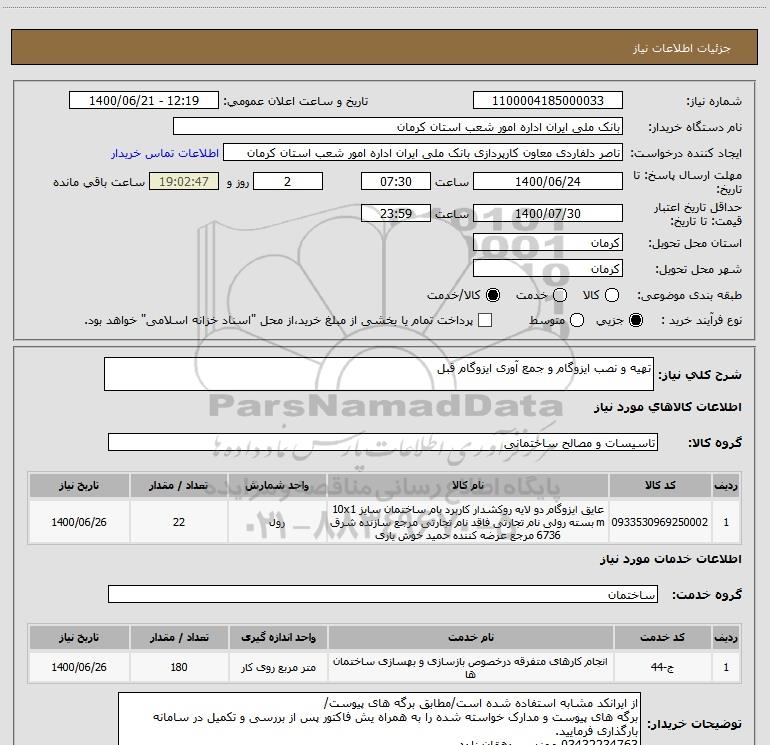Viewport: 770px width, 745px height.
Task: Click the response deadline date 1400/06/24
Action: click(x=548, y=181)
